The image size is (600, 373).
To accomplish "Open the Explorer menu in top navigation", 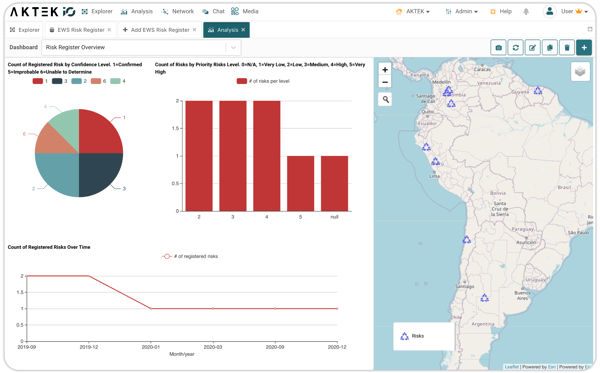I will pyautogui.click(x=97, y=11).
